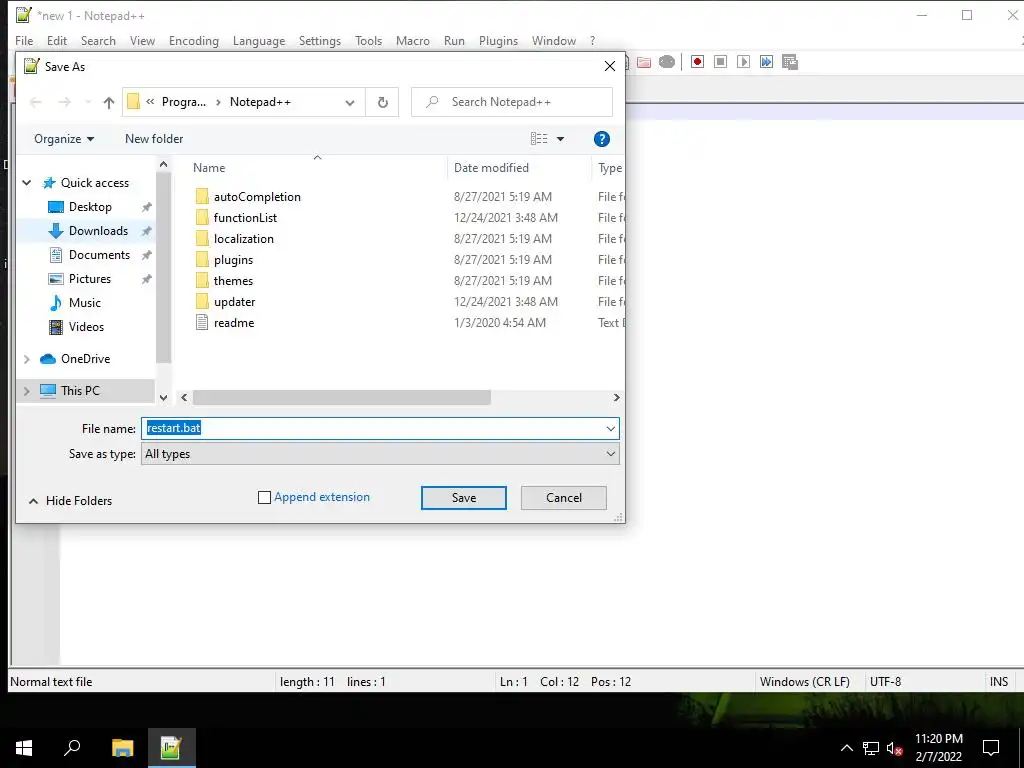
Task: Open taskbar Search
Action: 72,748
